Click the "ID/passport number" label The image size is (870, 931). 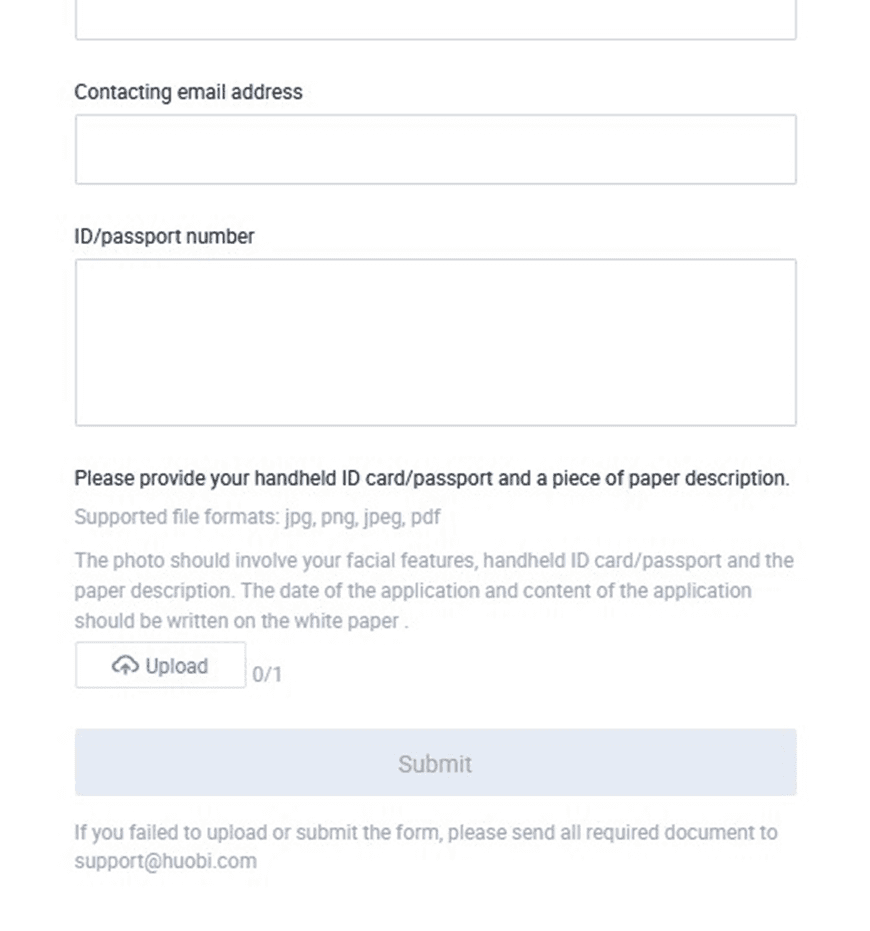click(164, 236)
